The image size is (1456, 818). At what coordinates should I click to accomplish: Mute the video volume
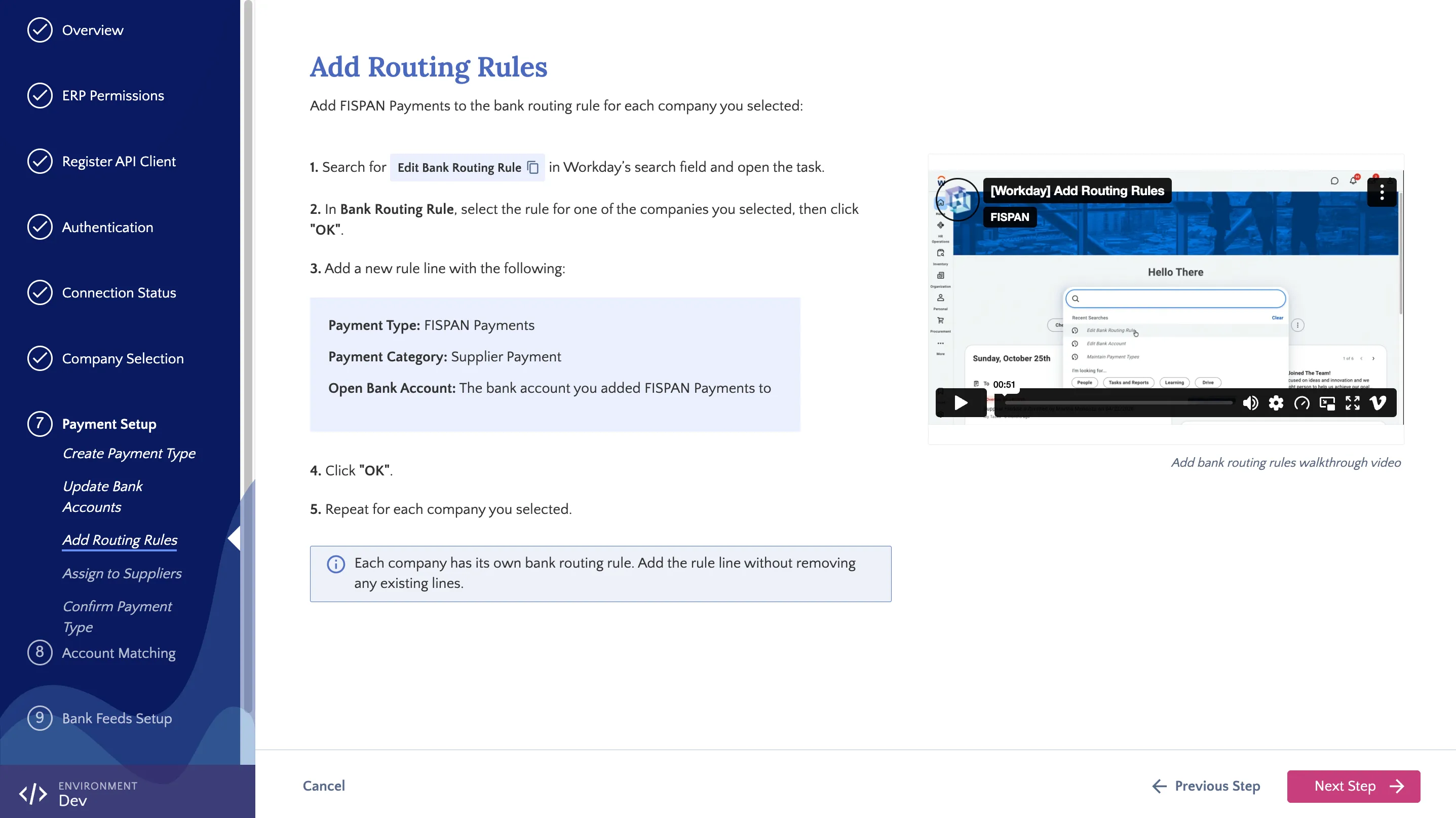click(x=1250, y=402)
